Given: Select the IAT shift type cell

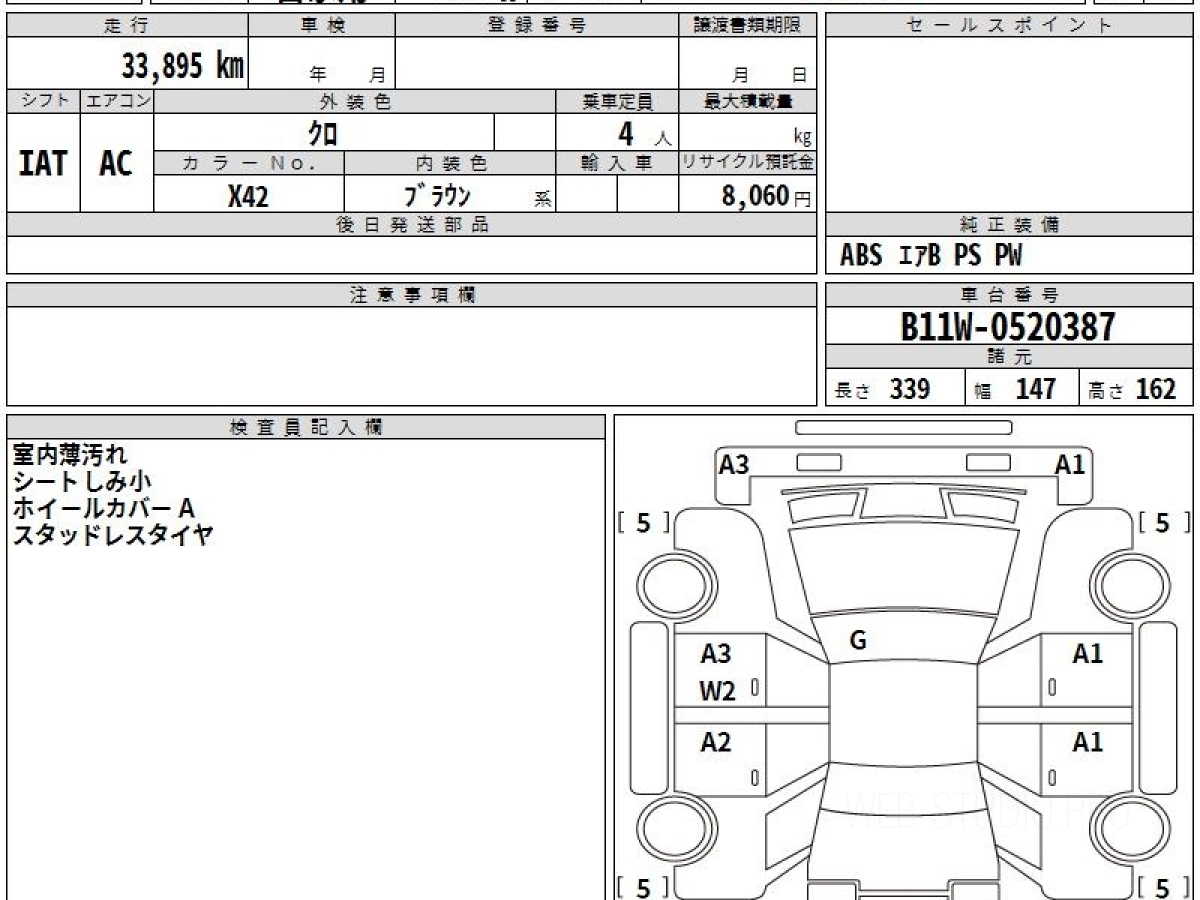Looking at the screenshot, I should [43, 163].
